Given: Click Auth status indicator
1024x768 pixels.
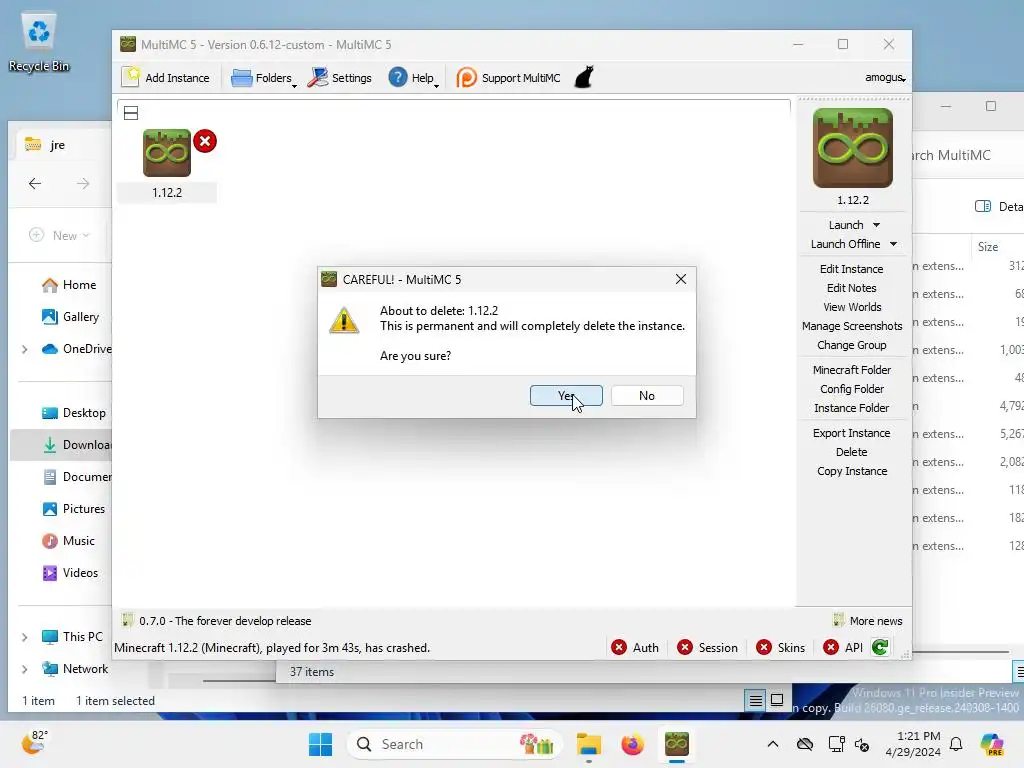Looking at the screenshot, I should click(x=635, y=647).
